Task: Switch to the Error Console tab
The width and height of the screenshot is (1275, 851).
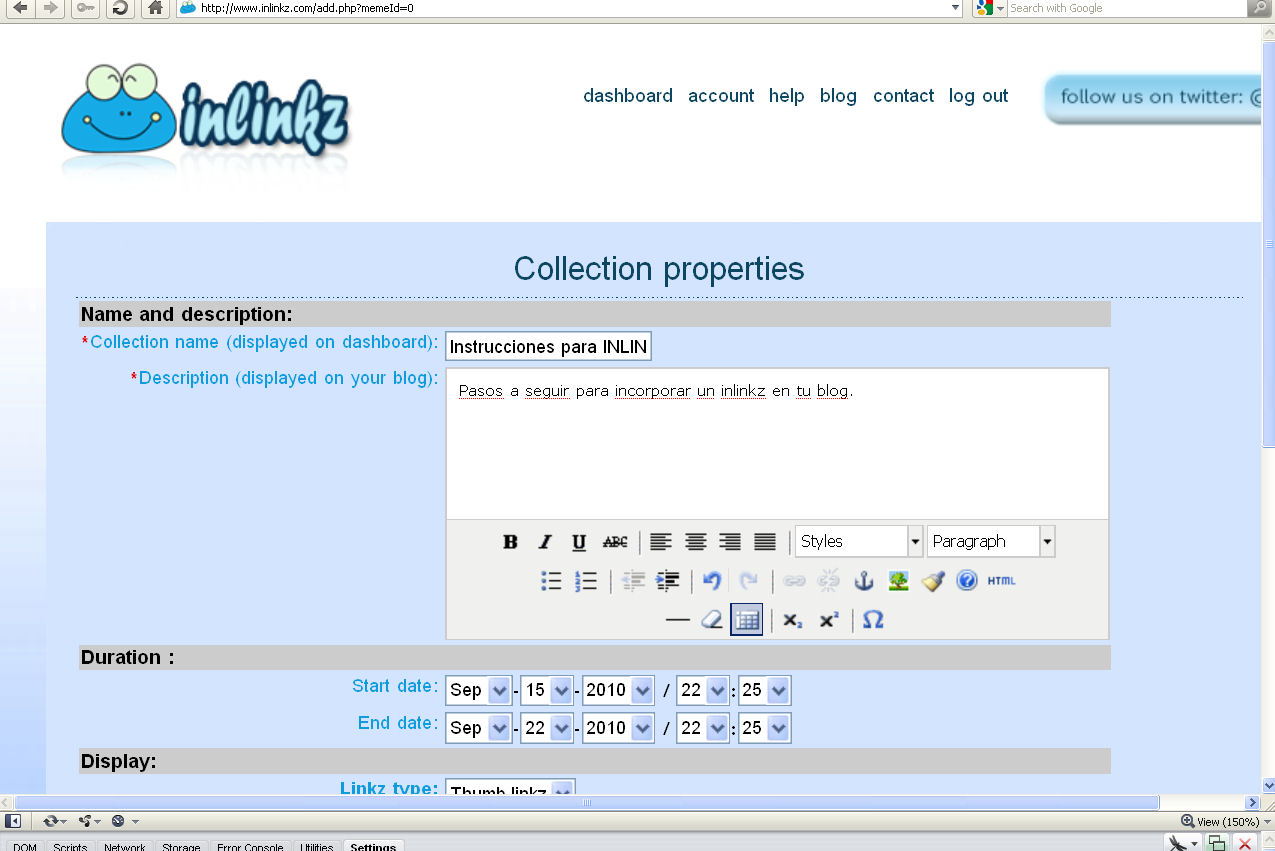Action: (249, 846)
